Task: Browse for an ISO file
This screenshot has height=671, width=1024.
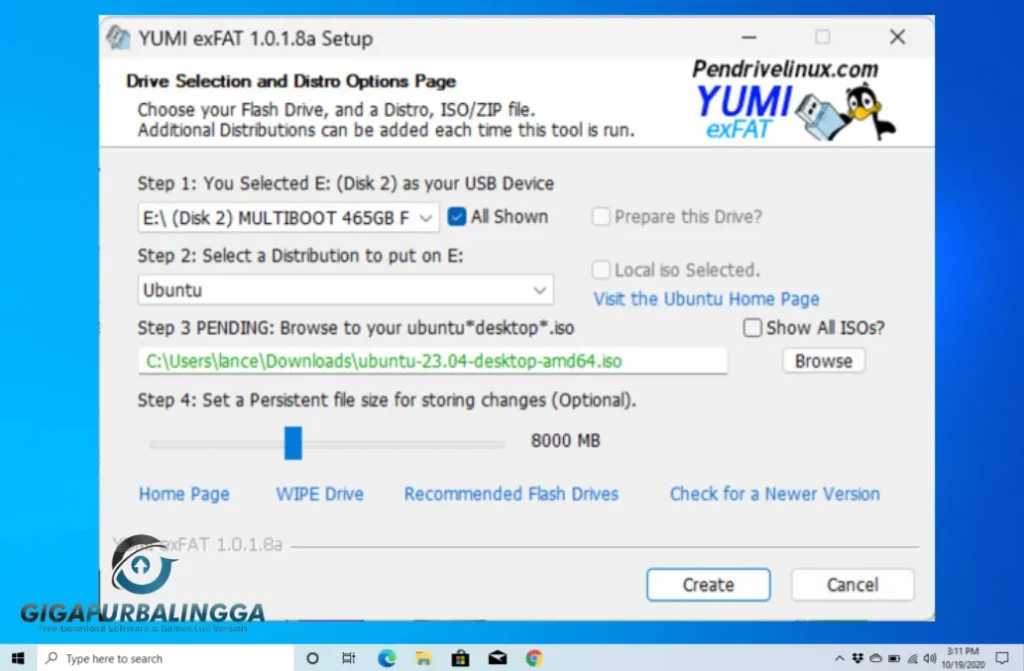Action: click(822, 360)
